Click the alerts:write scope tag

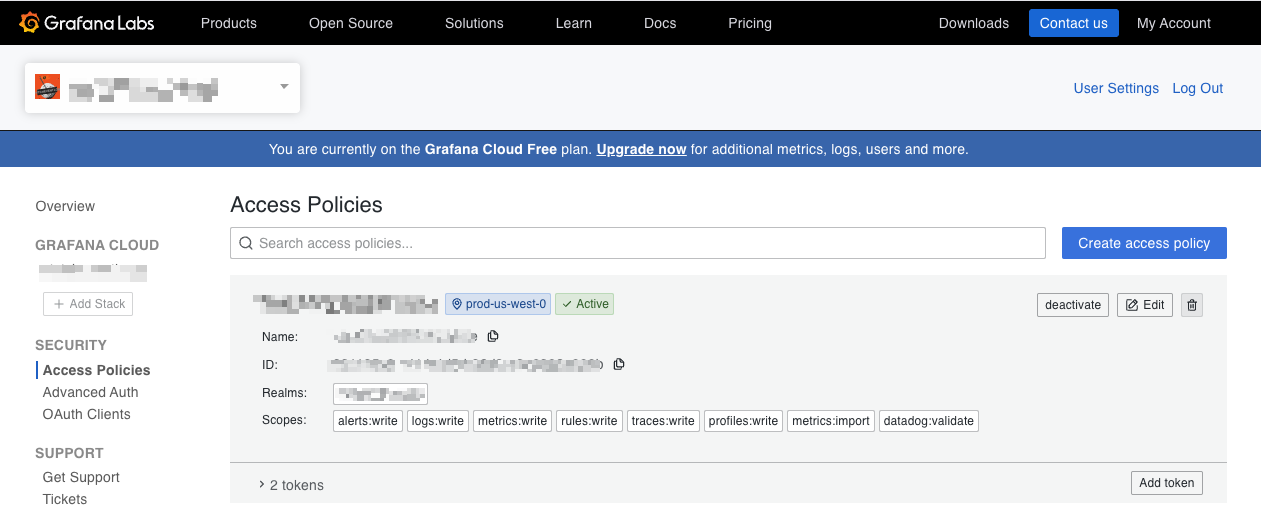(x=368, y=421)
